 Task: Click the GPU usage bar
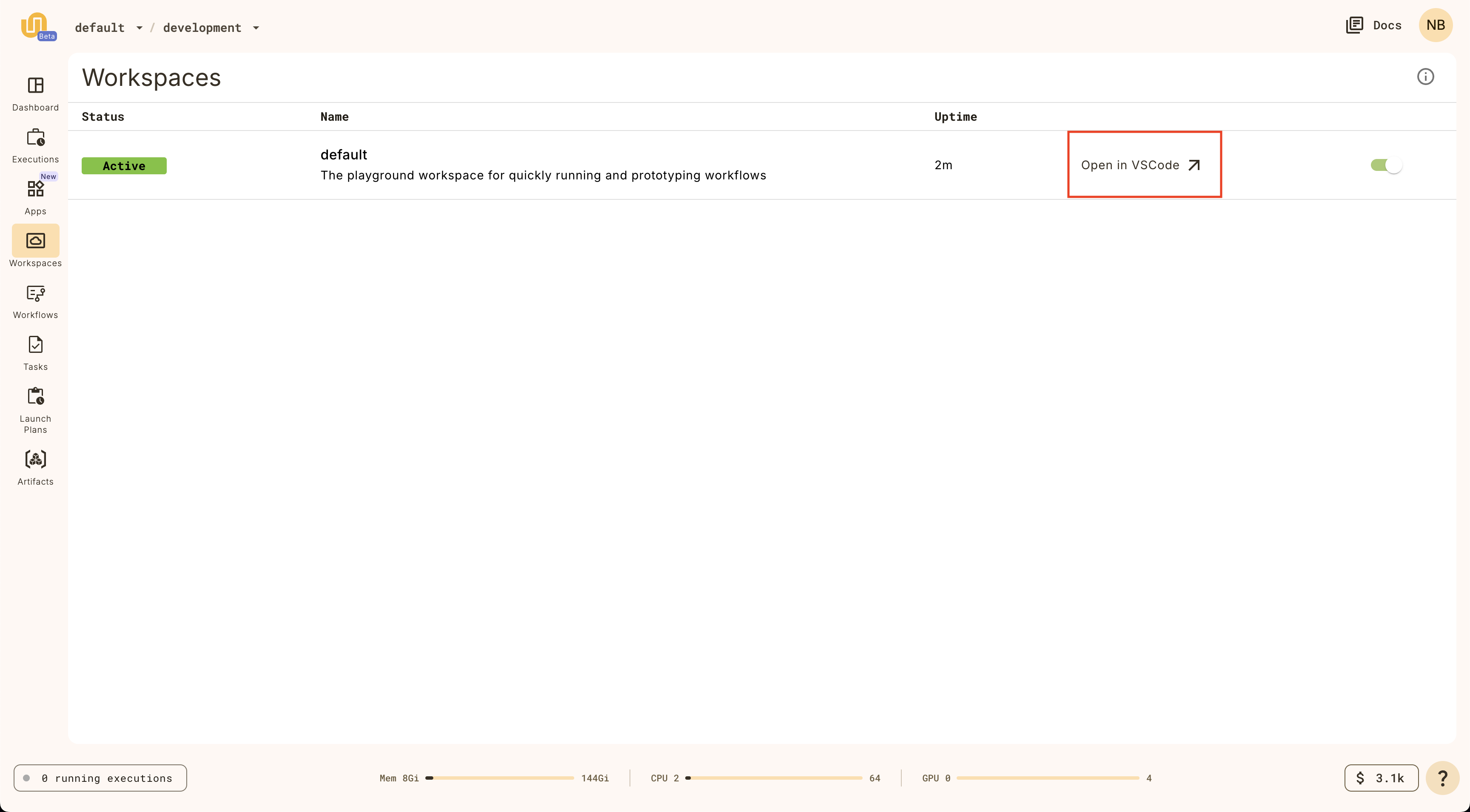[1048, 778]
